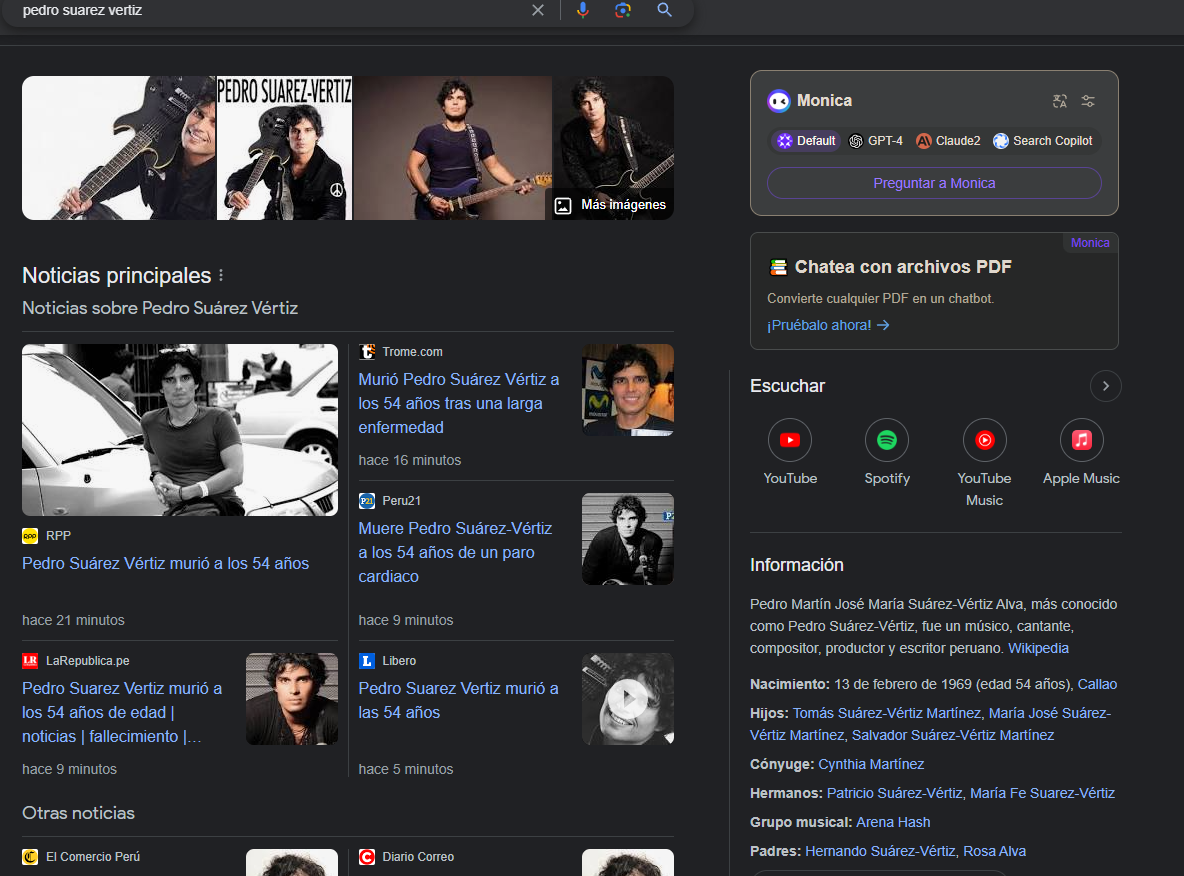Click the Diario Correo source icon
The width and height of the screenshot is (1184, 876).
coord(367,857)
